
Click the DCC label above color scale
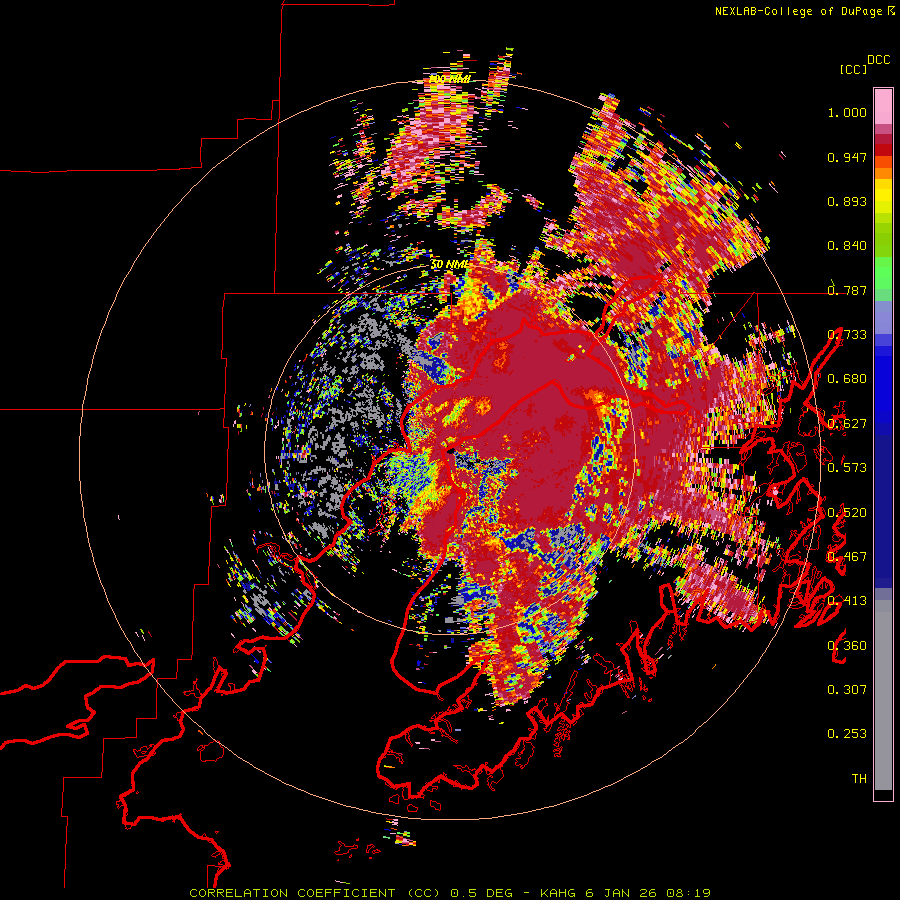point(879,60)
